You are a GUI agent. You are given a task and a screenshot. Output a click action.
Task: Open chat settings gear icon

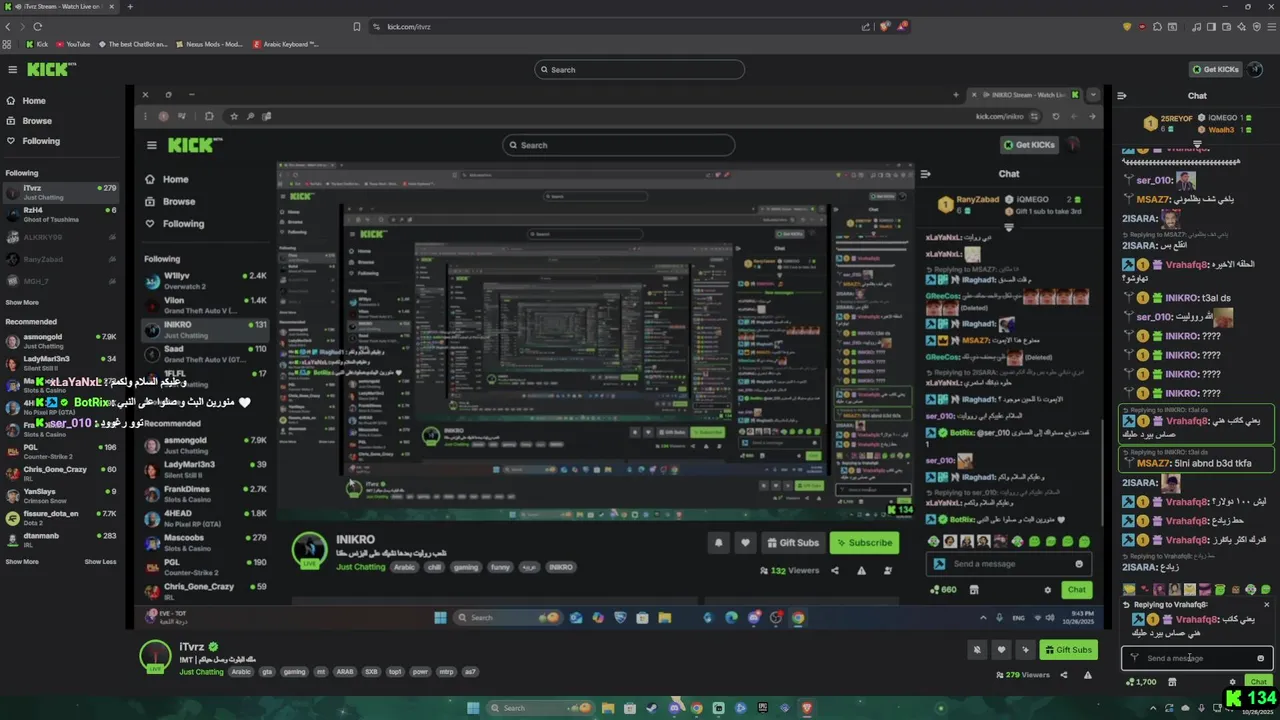(x=1232, y=682)
